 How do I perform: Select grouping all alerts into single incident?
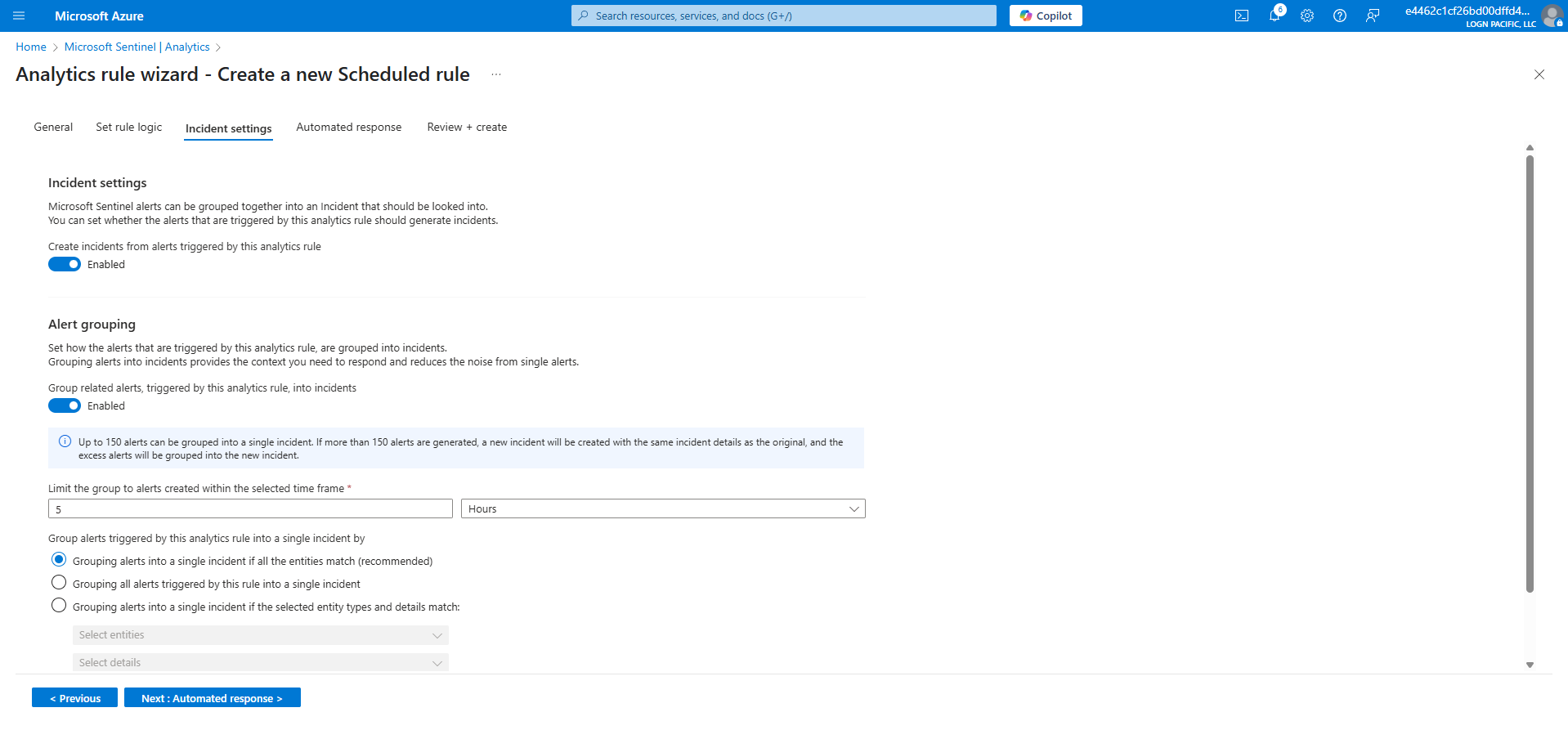pyautogui.click(x=59, y=583)
